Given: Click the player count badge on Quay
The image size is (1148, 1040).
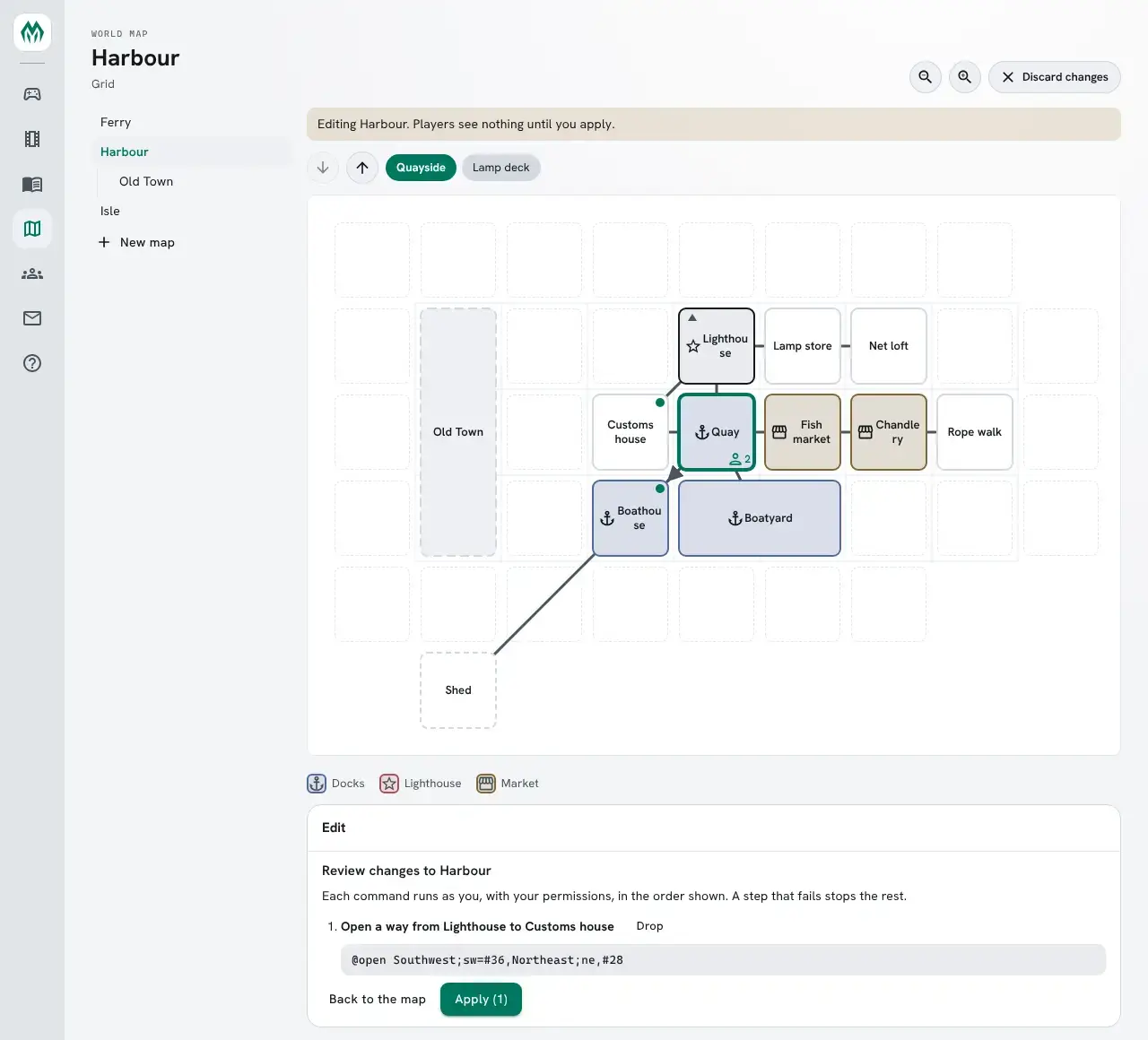Looking at the screenshot, I should [741, 459].
